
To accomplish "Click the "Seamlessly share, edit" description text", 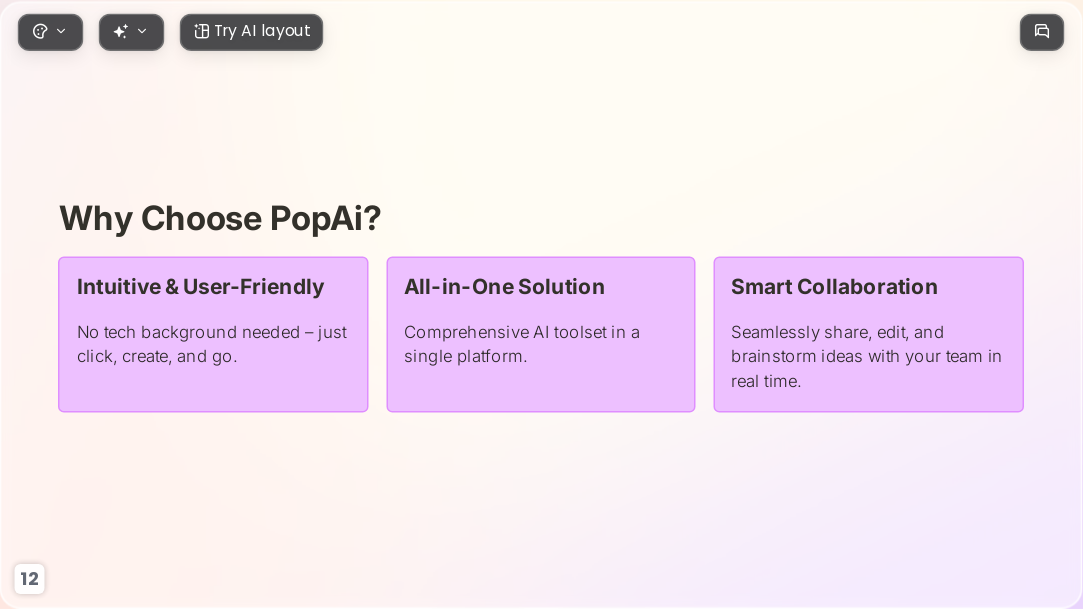I will [866, 356].
